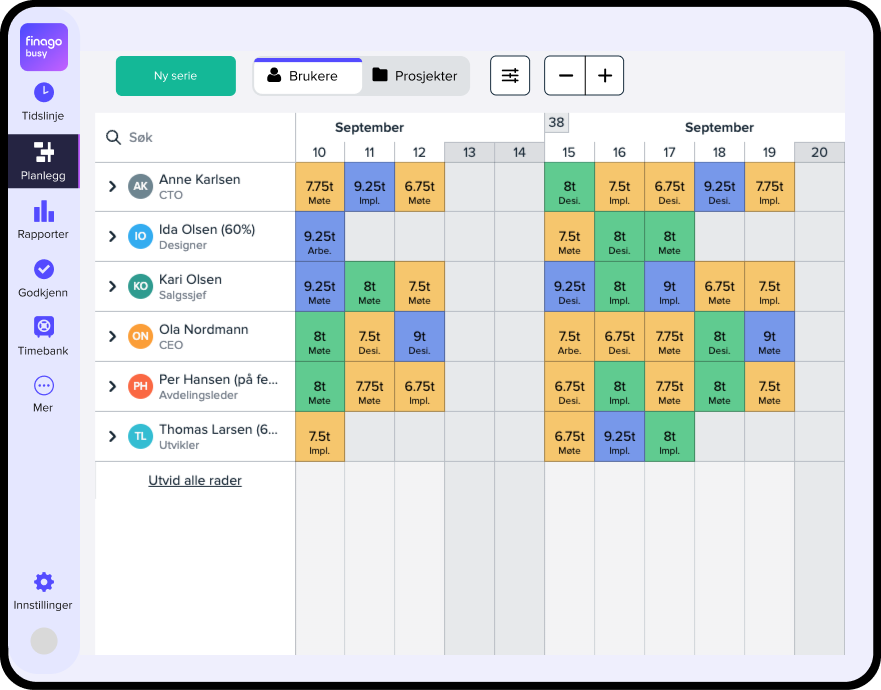
Task: Open the Timebank view
Action: (x=42, y=336)
